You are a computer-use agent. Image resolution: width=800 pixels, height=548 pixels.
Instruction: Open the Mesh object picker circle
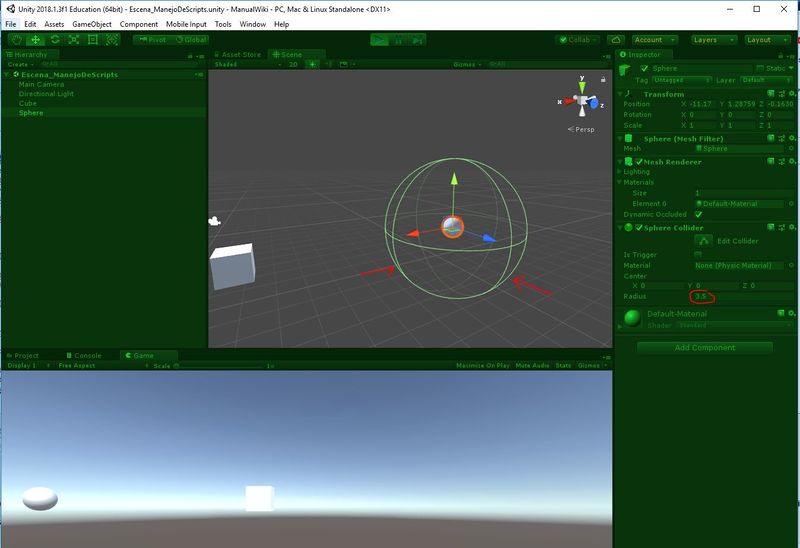791,148
